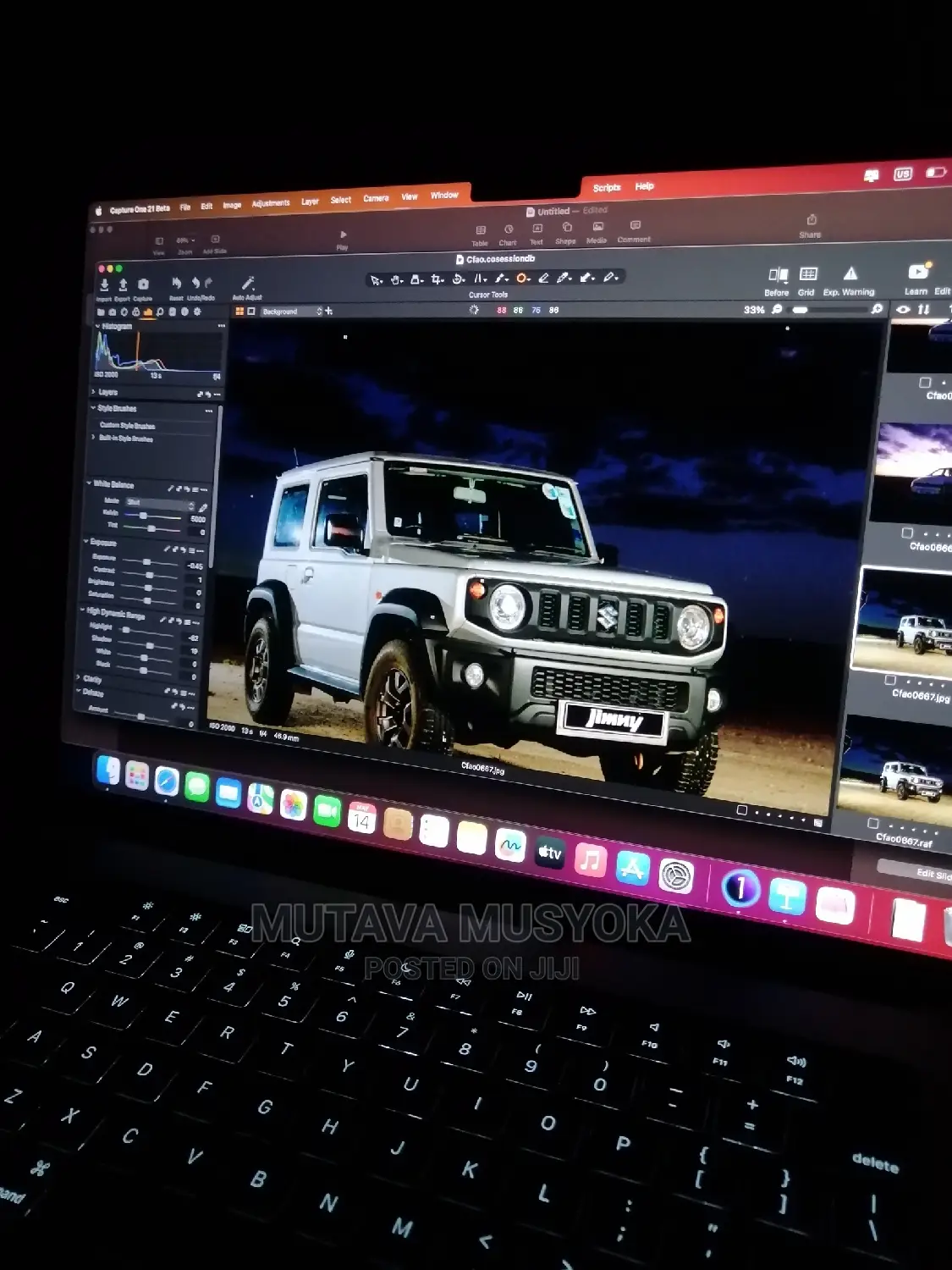Click the White Balance eyedropper beside Mode
Image resolution: width=952 pixels, height=1270 pixels.
click(203, 507)
